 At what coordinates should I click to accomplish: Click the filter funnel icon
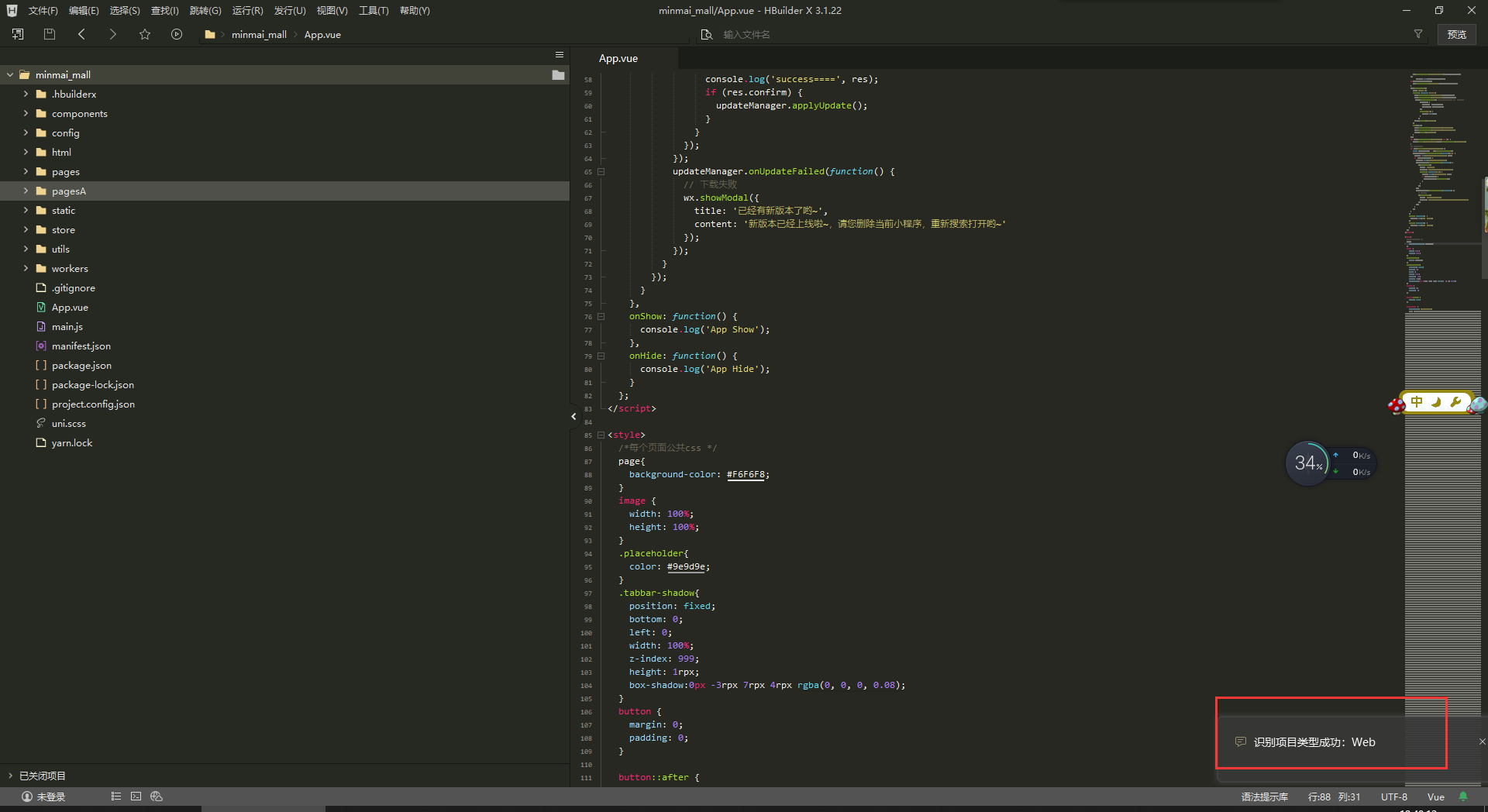coord(1418,34)
